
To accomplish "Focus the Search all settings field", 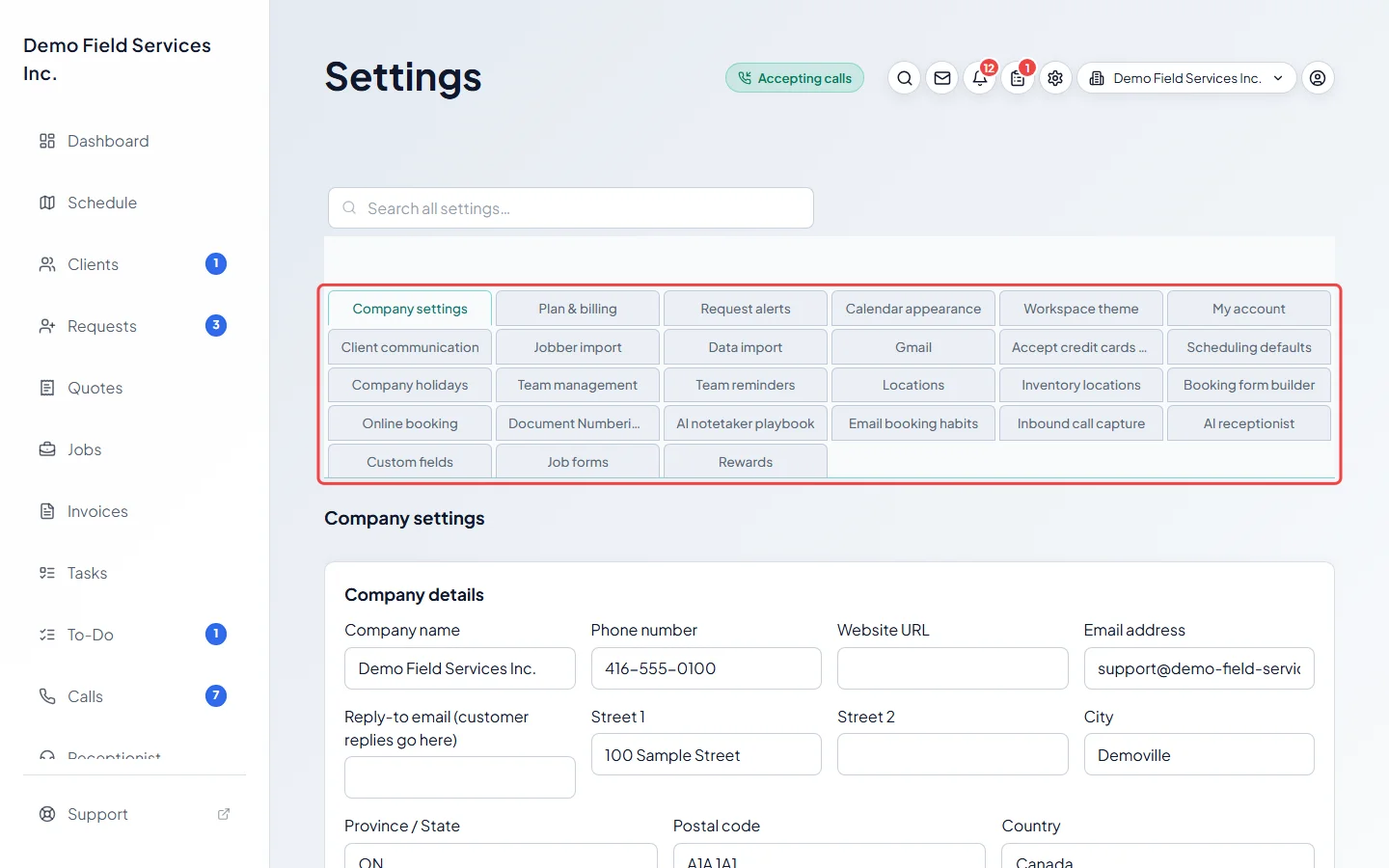I will tap(571, 208).
